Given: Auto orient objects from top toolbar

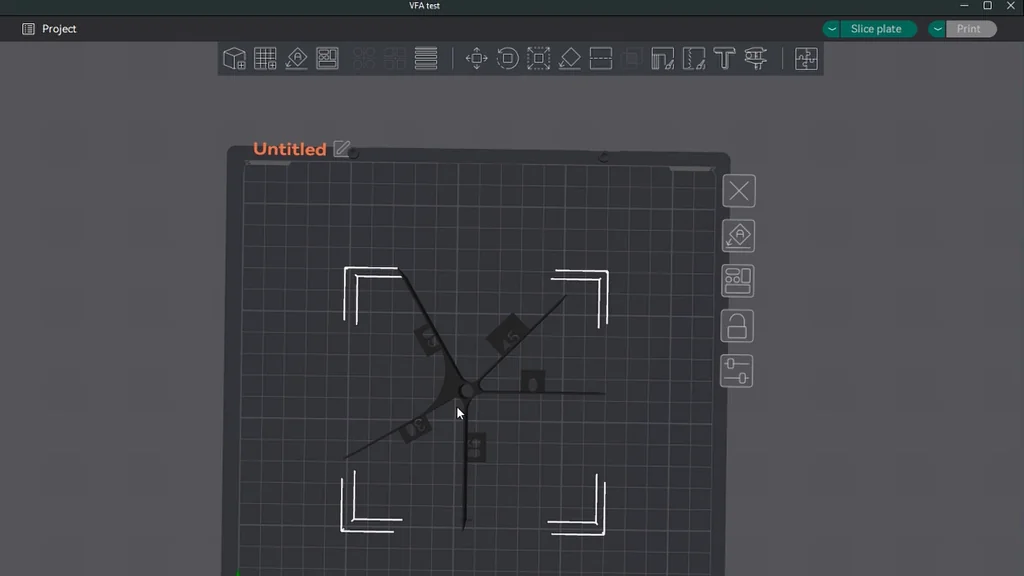Looking at the screenshot, I should pyautogui.click(x=296, y=59).
